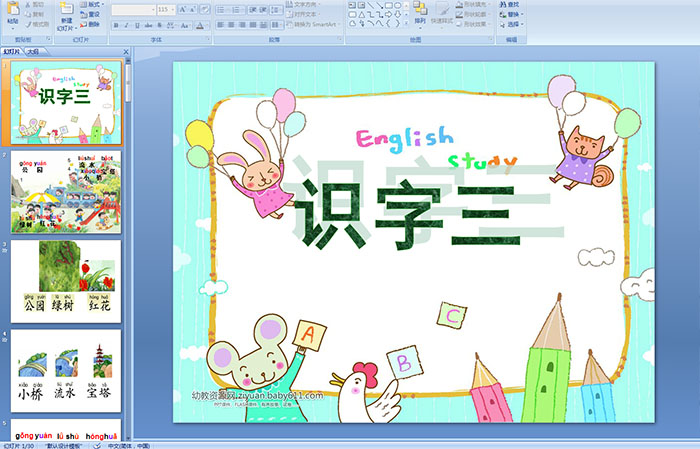Open the Line Spacing dropdown
The height and width of the screenshot is (449, 700).
[x=276, y=10]
